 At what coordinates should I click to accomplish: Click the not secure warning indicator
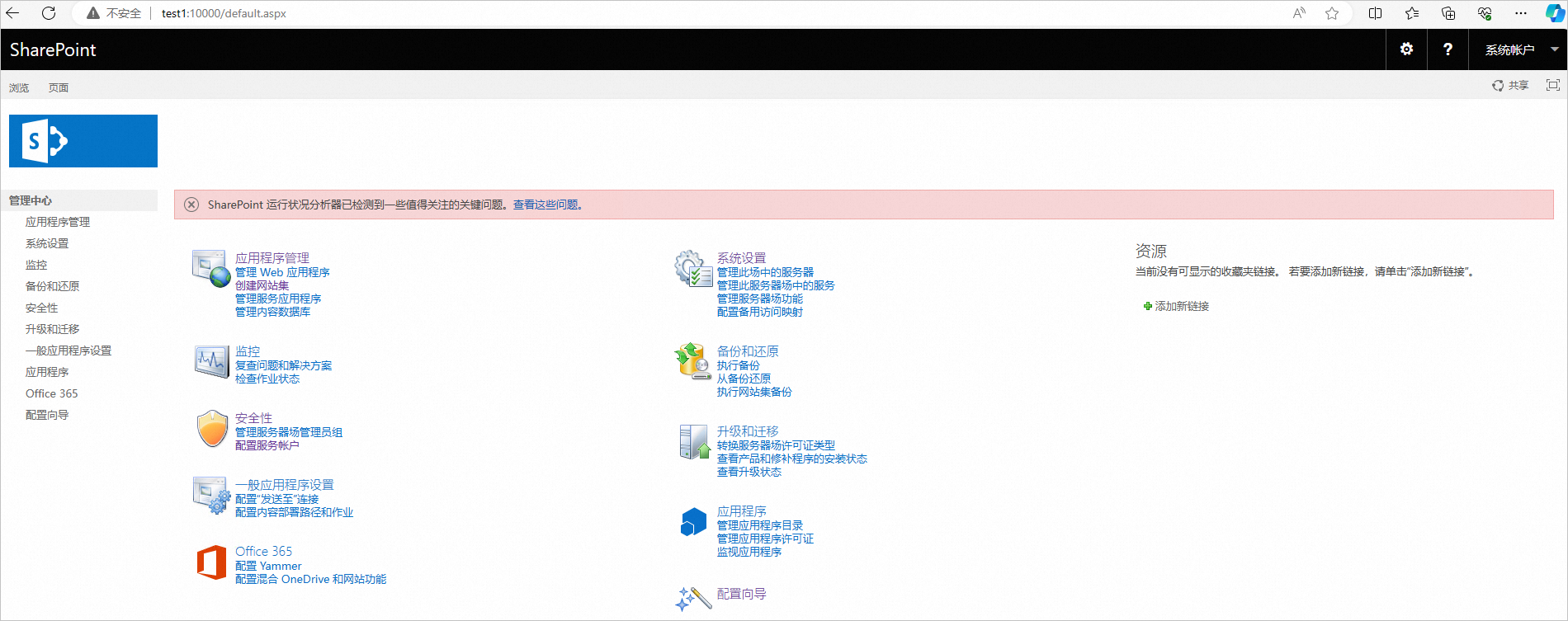(x=114, y=13)
